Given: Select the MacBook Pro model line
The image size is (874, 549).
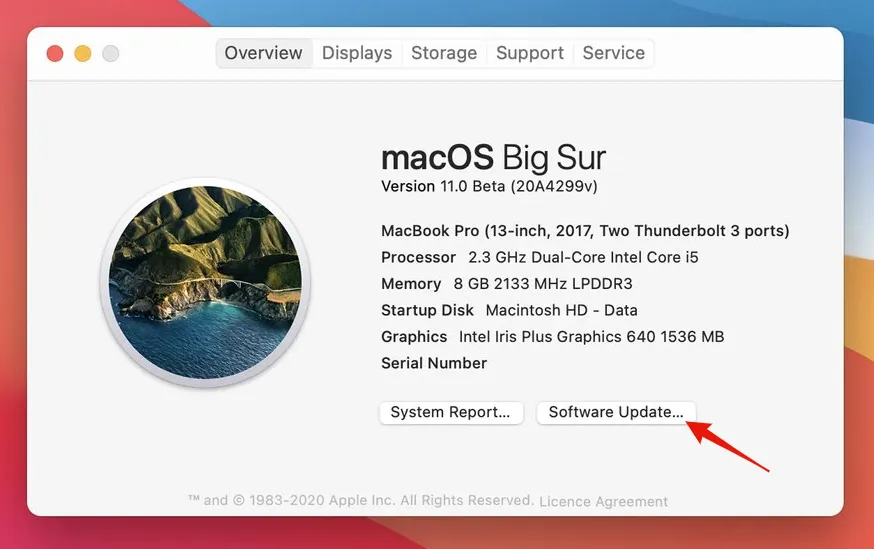Looking at the screenshot, I should click(x=585, y=231).
